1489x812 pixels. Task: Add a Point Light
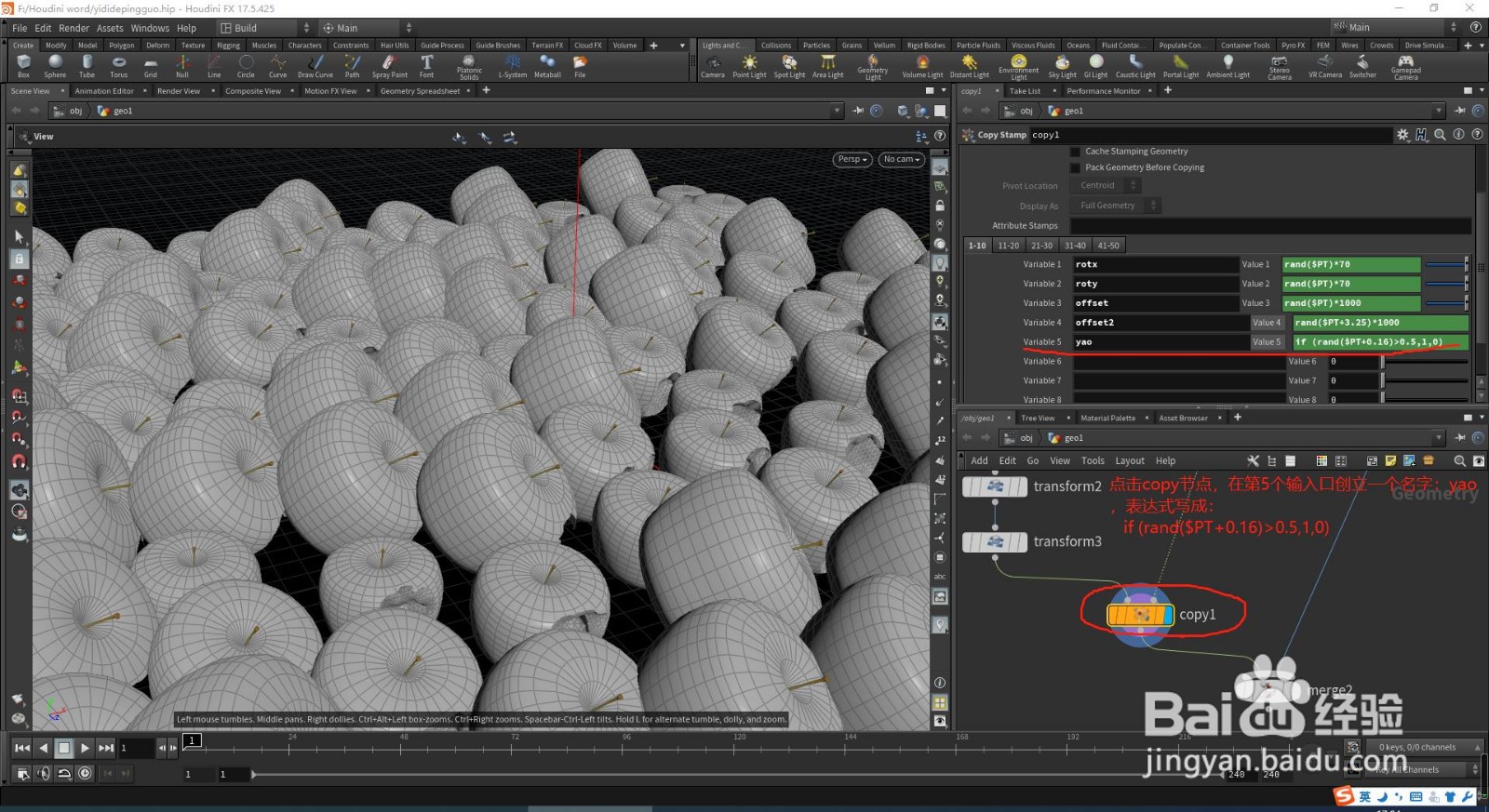(x=749, y=66)
